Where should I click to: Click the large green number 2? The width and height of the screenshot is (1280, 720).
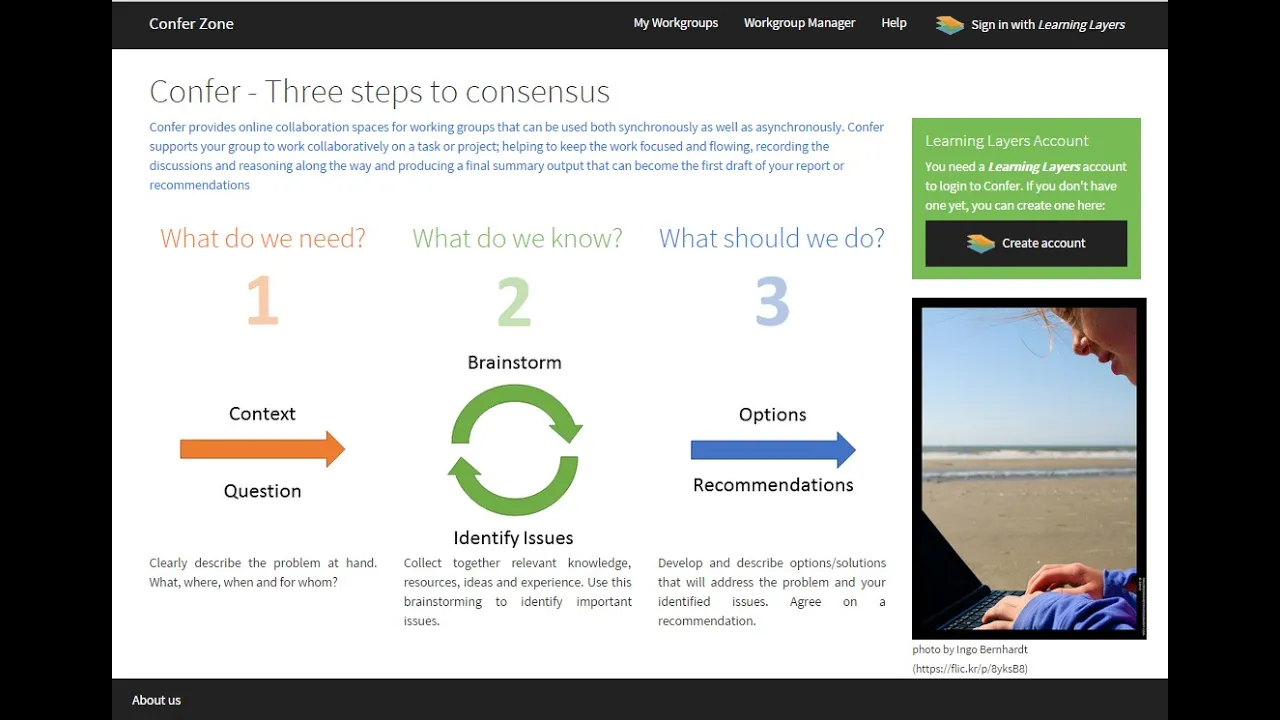(x=514, y=301)
